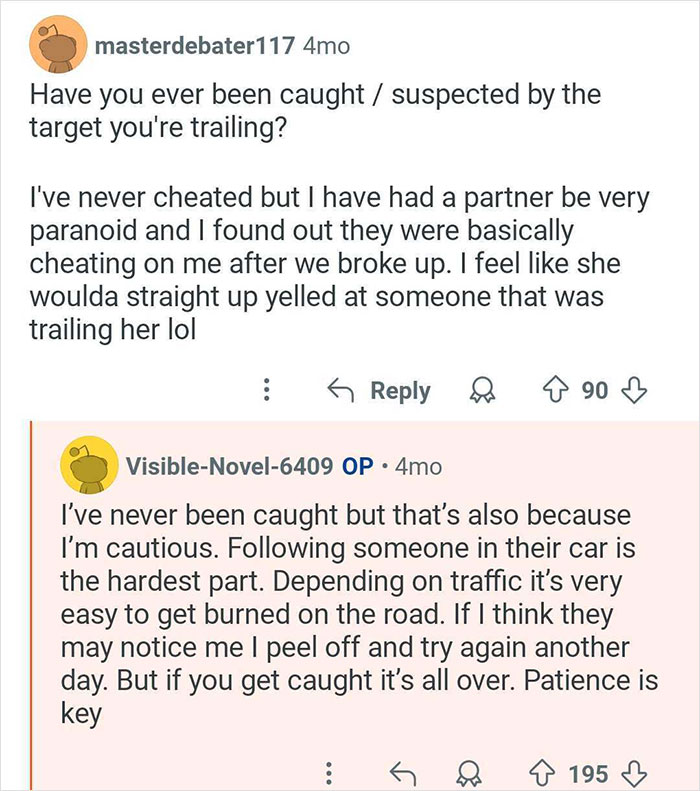Click the 195 vote score
Viewport: 700px width, 791px height.
[x=588, y=773]
